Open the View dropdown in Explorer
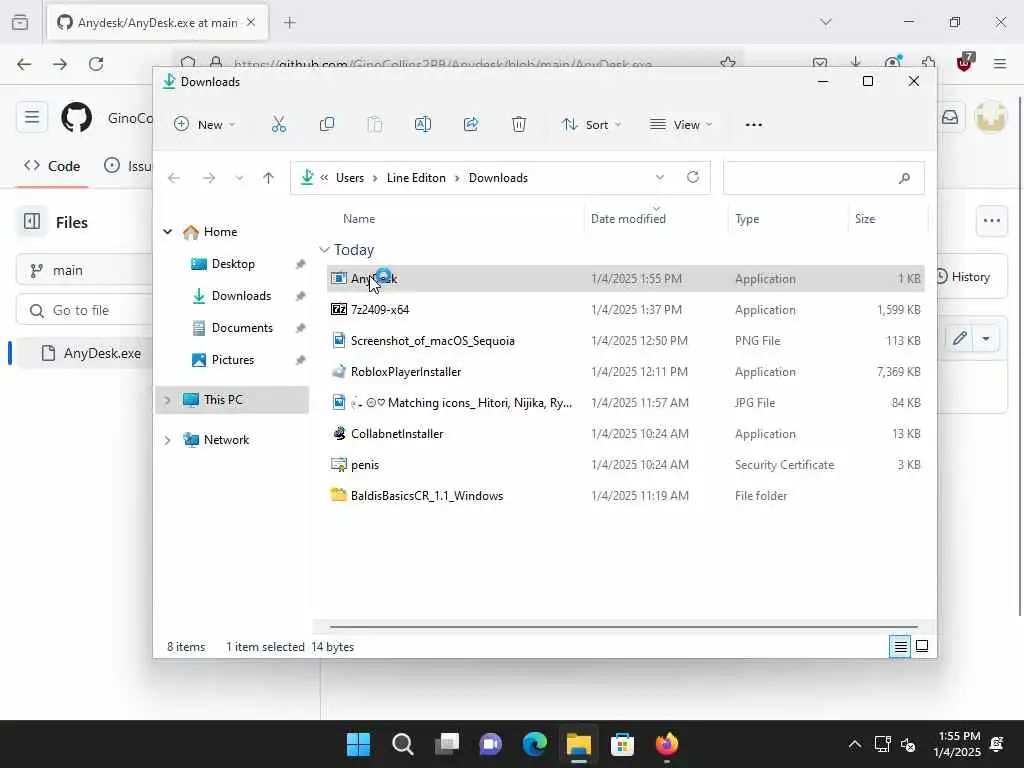The height and width of the screenshot is (768, 1024). (681, 124)
